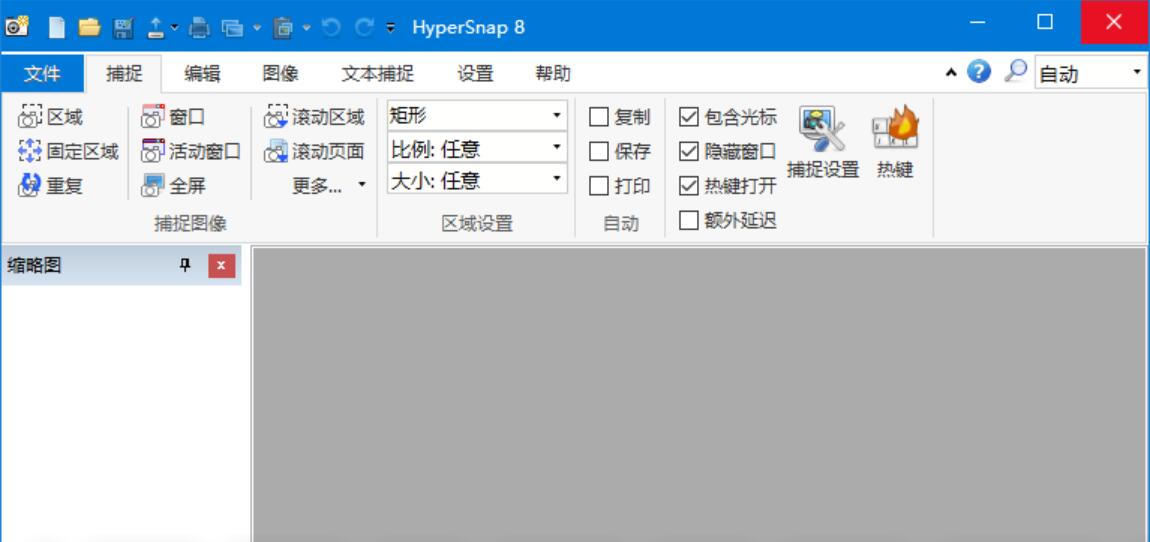The width and height of the screenshot is (1150, 542).
Task: Start a 区域 region capture
Action: (51, 117)
